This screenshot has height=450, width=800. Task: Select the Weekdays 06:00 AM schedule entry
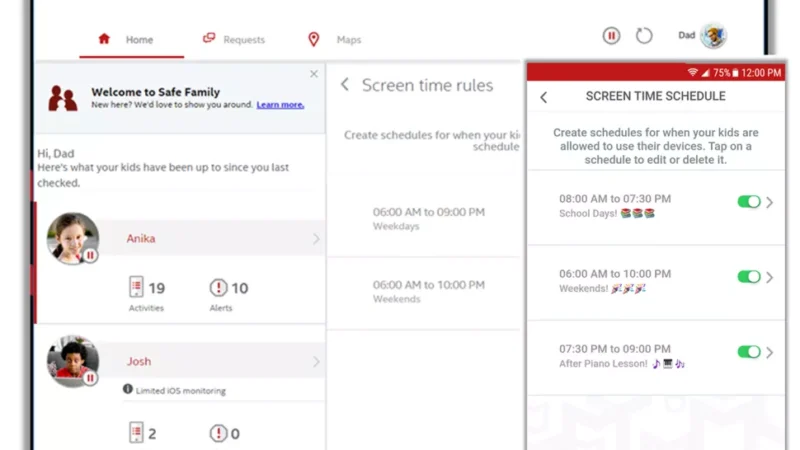pyautogui.click(x=428, y=219)
